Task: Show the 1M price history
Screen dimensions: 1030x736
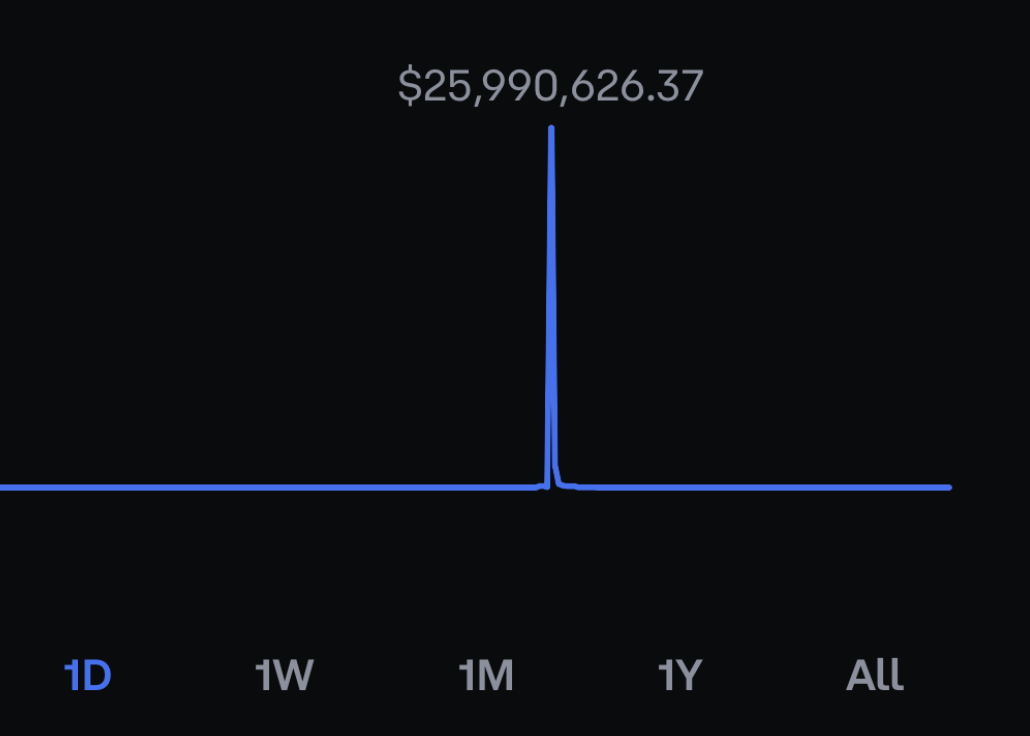Action: point(486,677)
